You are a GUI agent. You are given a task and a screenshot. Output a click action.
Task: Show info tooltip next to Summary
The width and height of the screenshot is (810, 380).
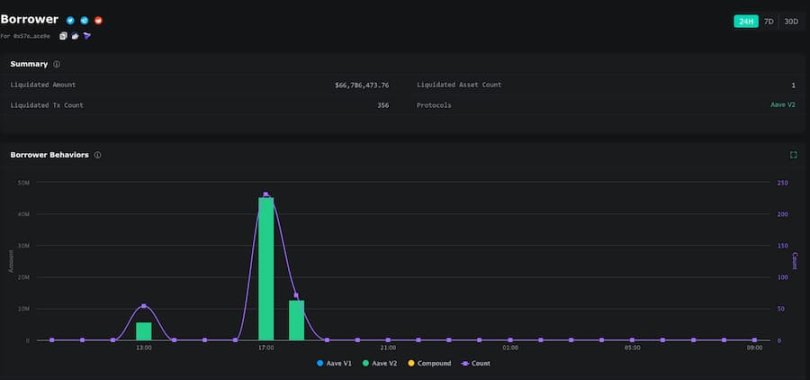tap(57, 65)
